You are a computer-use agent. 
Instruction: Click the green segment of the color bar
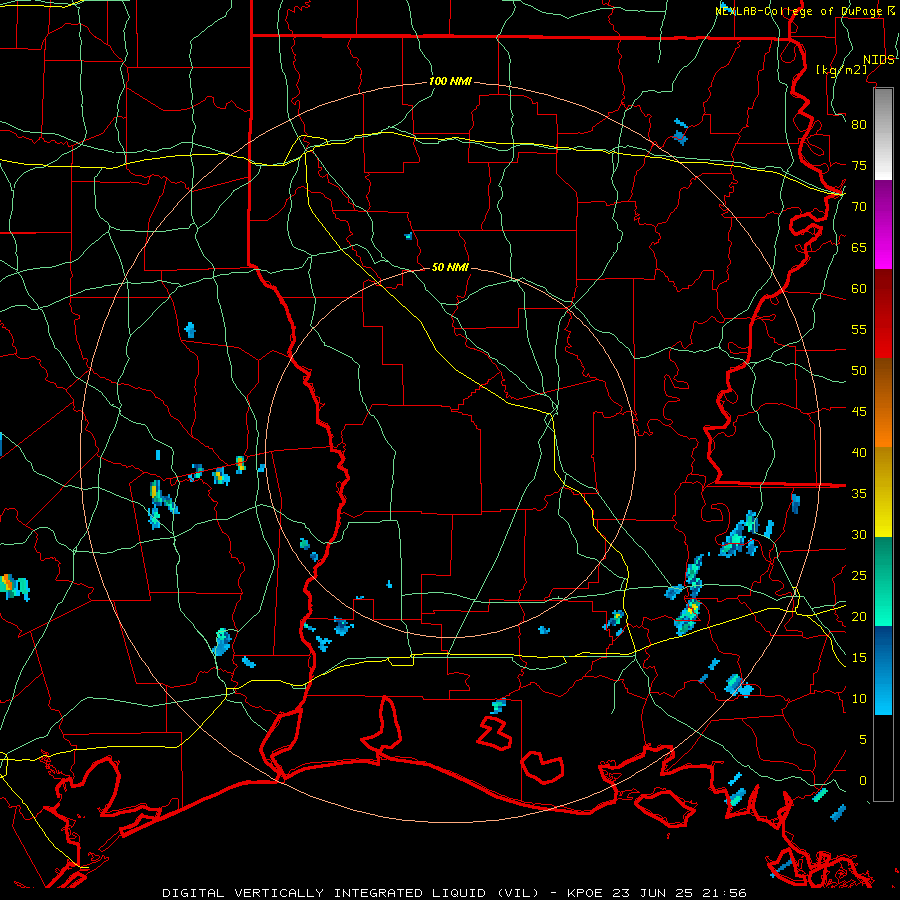coord(883,581)
